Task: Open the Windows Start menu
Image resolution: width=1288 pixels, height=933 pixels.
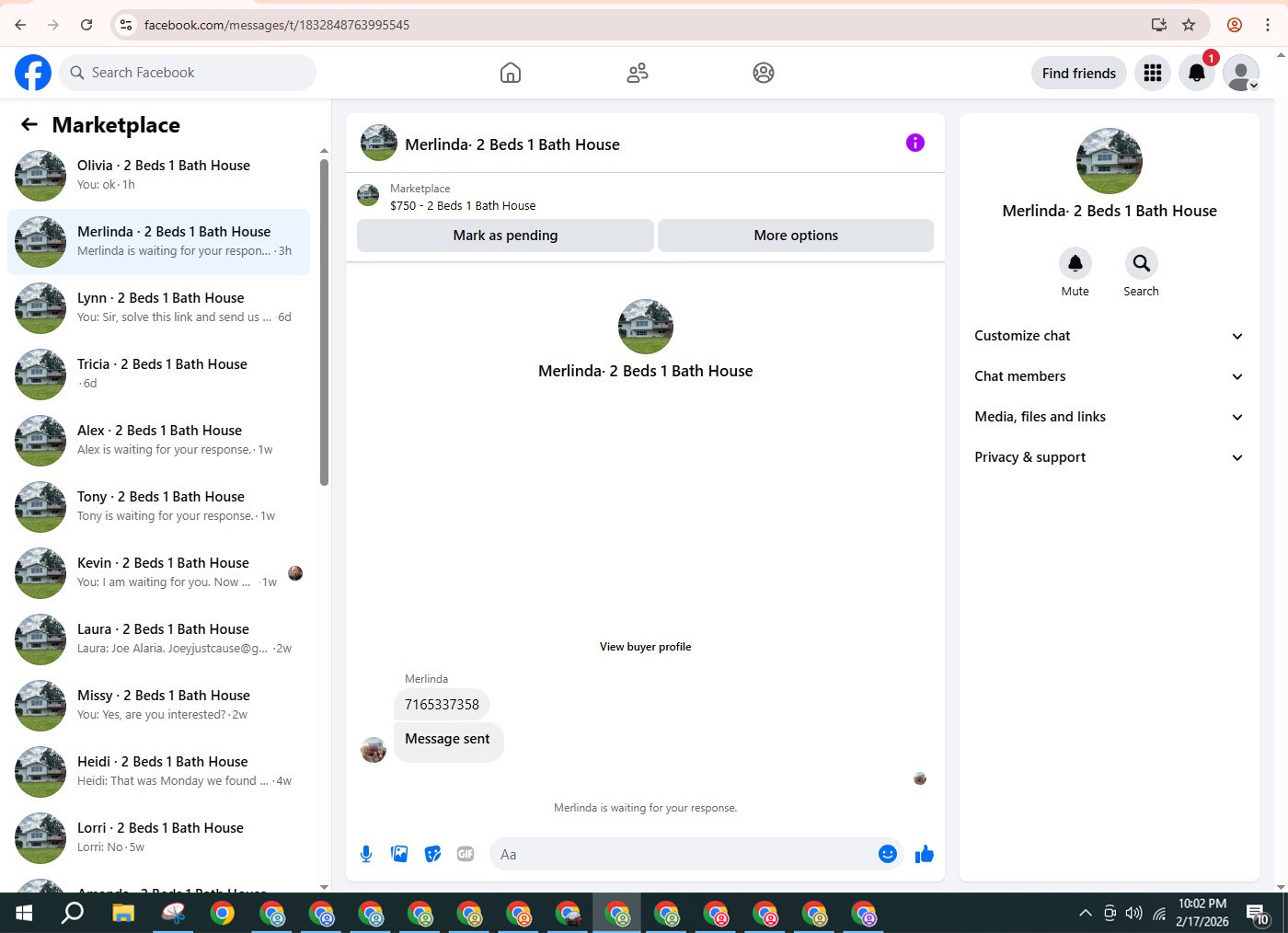Action: click(x=24, y=914)
